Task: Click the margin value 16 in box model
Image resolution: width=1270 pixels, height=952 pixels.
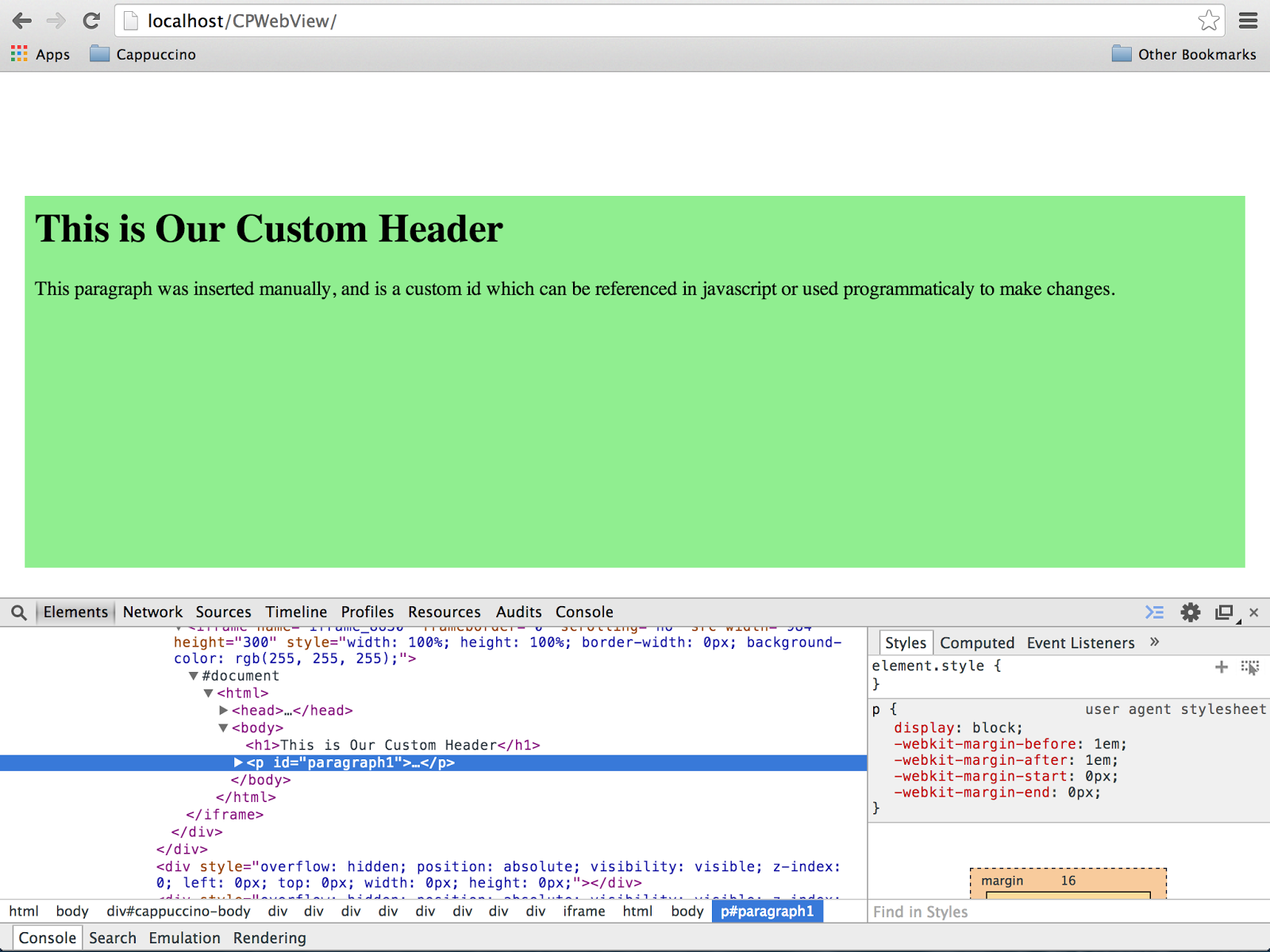Action: coord(1068,881)
